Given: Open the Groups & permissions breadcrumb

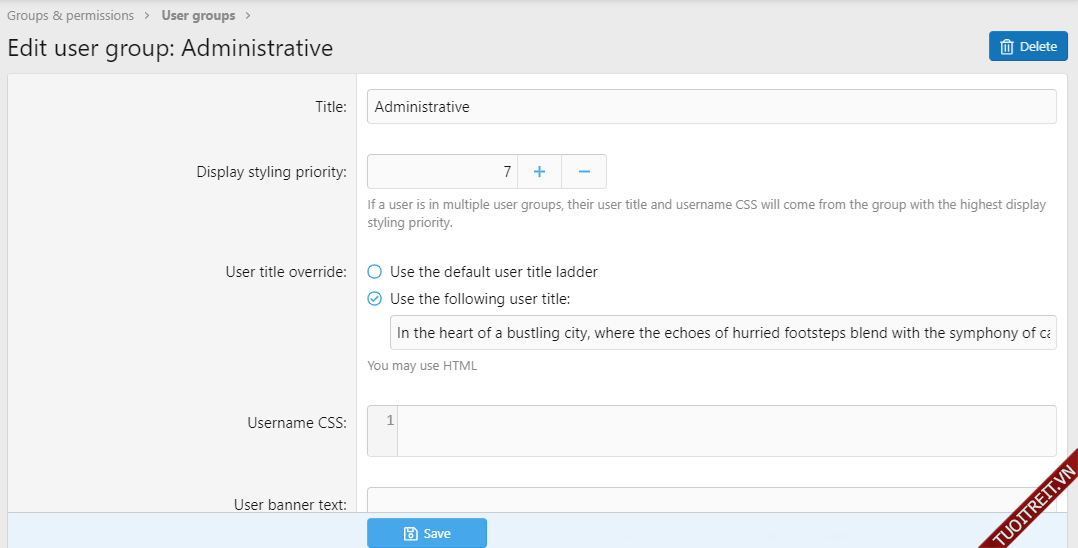Looking at the screenshot, I should click(x=70, y=16).
